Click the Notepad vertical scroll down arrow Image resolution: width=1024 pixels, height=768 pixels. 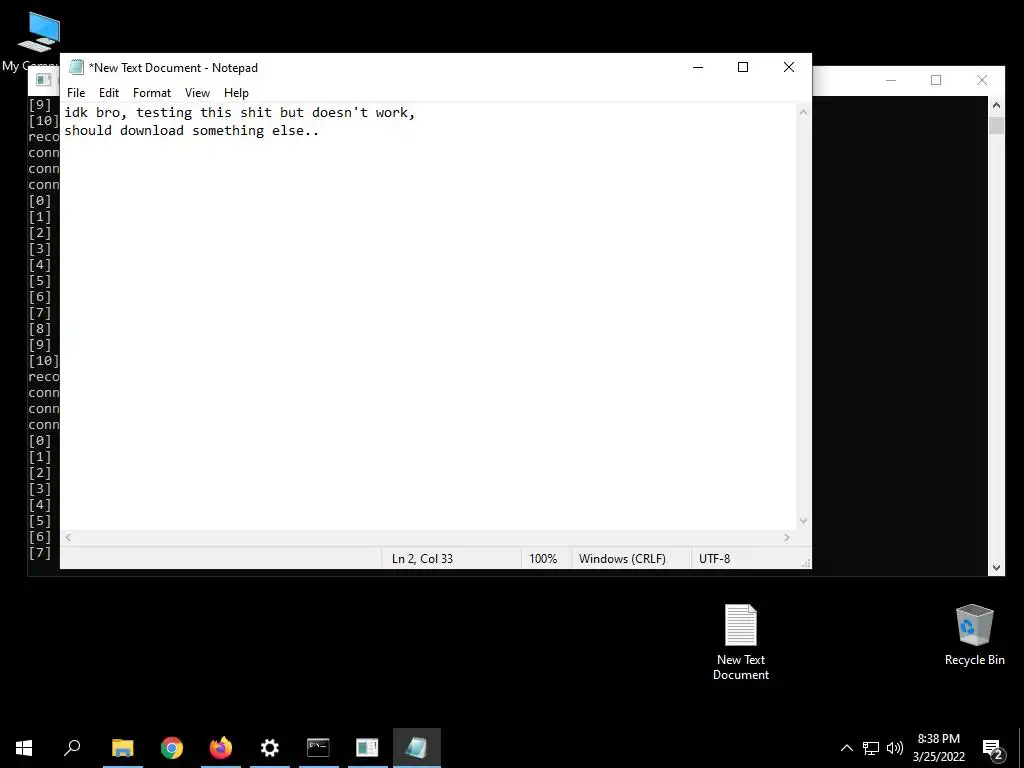[x=803, y=520]
